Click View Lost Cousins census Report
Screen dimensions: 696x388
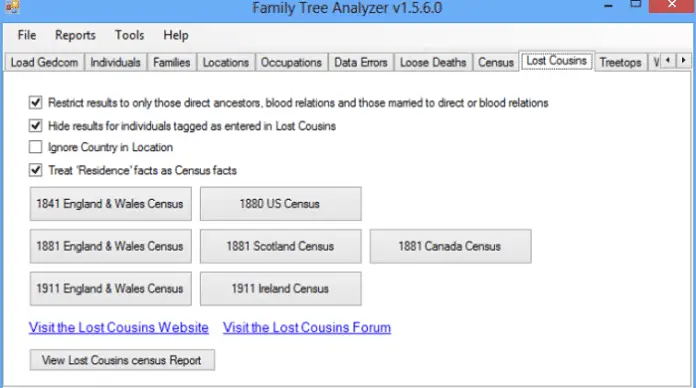point(122,360)
